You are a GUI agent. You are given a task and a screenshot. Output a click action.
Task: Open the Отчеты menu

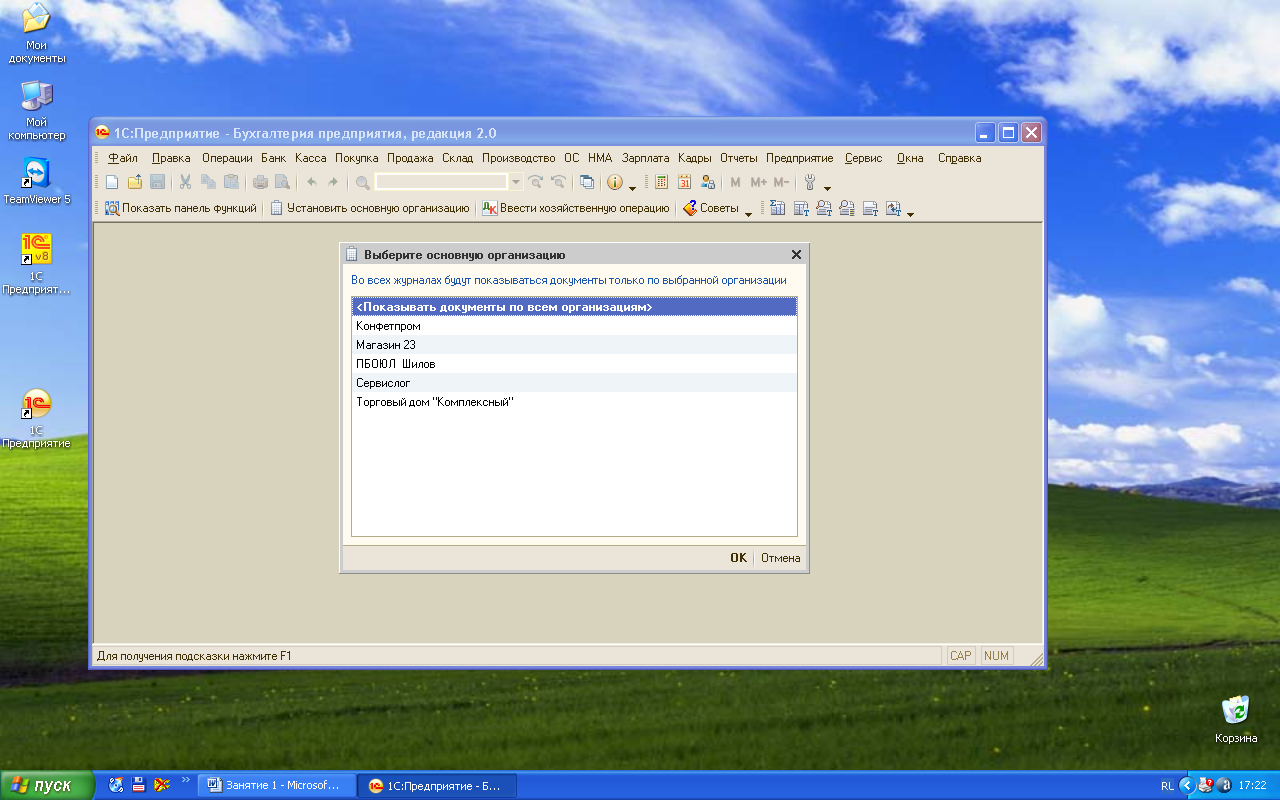coord(739,158)
